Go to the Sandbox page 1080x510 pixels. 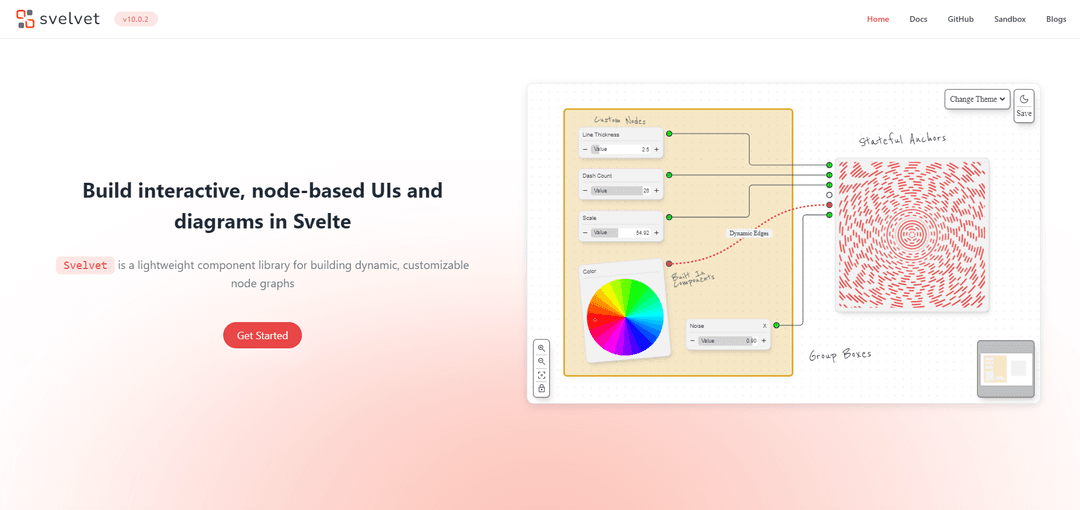[1009, 19]
